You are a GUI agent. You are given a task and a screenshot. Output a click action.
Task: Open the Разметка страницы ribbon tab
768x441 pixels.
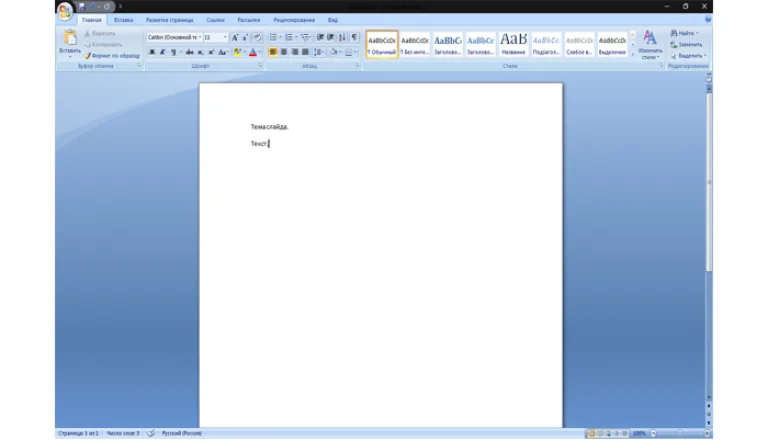(x=169, y=20)
